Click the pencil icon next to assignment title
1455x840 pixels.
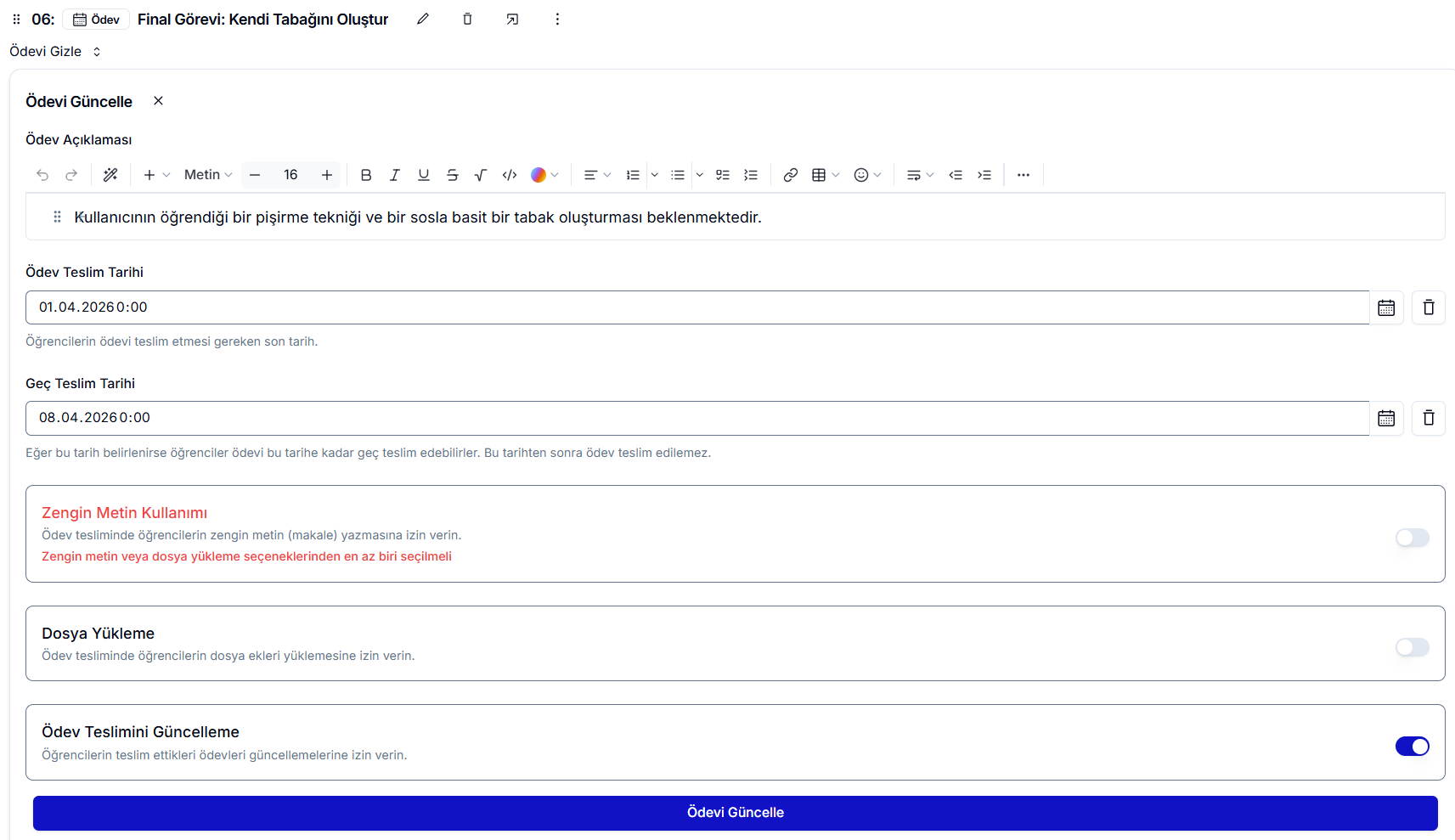click(x=423, y=19)
